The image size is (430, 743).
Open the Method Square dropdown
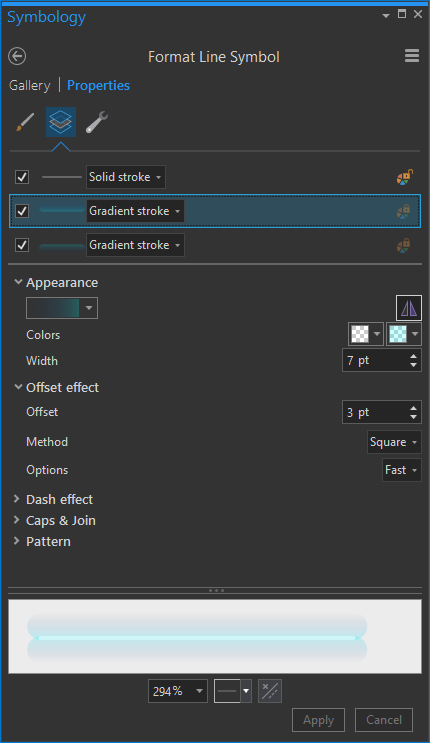click(x=394, y=442)
